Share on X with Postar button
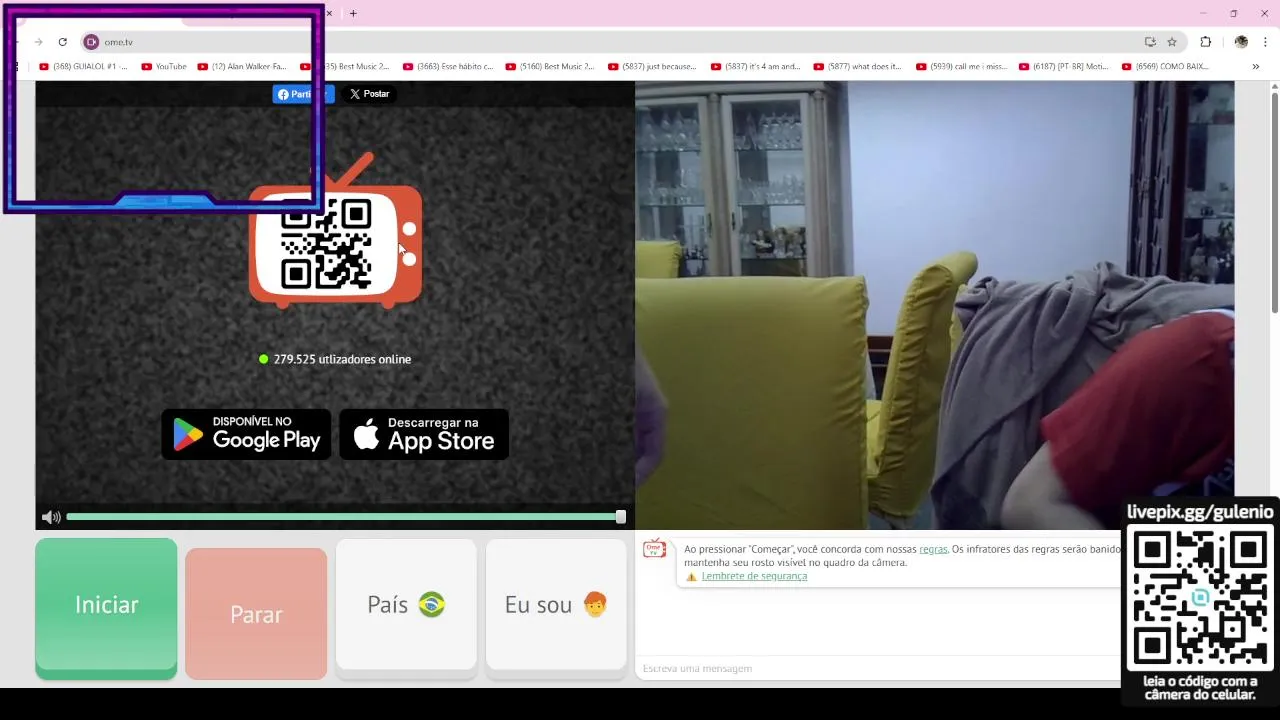Image resolution: width=1280 pixels, height=720 pixels. pos(369,94)
